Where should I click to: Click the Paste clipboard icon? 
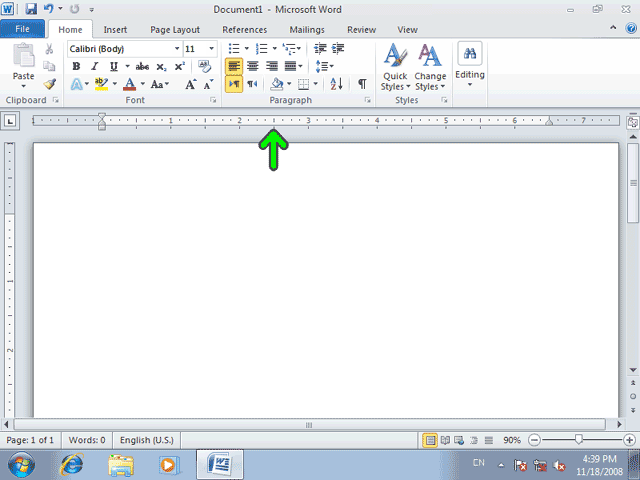(23, 55)
